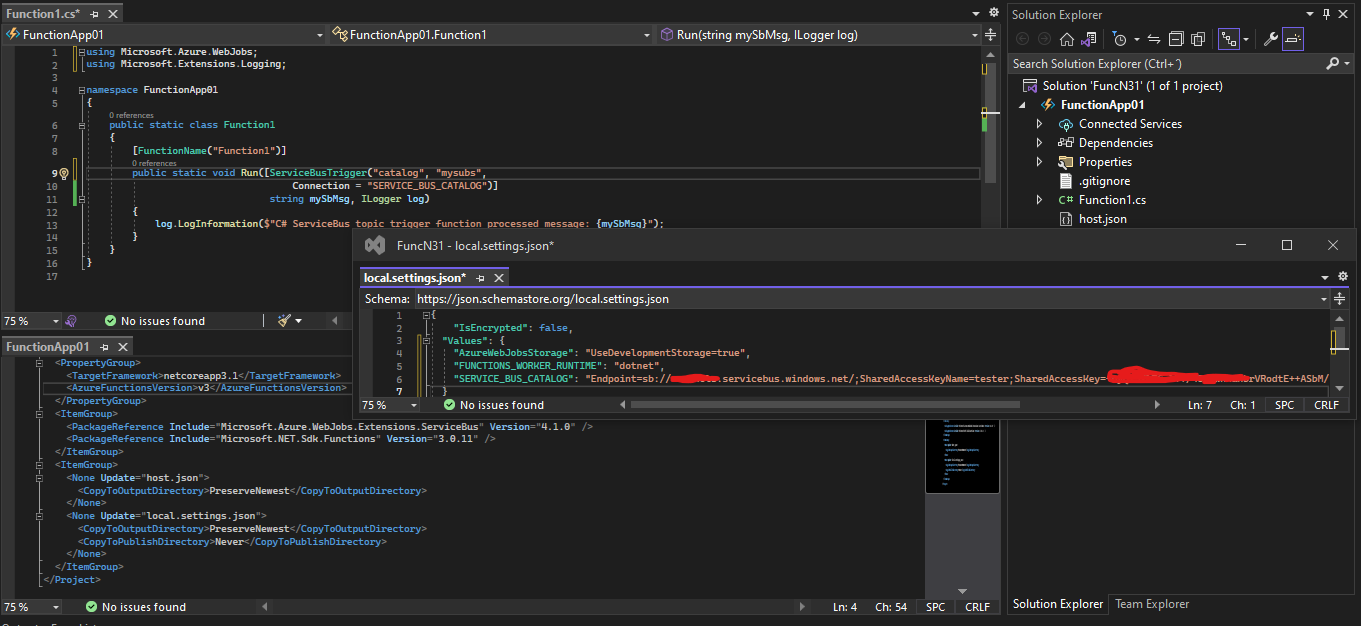Image resolution: width=1361 pixels, height=626 pixels.
Task: Collapse the FunctionApp01 project node
Action: pyautogui.click(x=1023, y=105)
